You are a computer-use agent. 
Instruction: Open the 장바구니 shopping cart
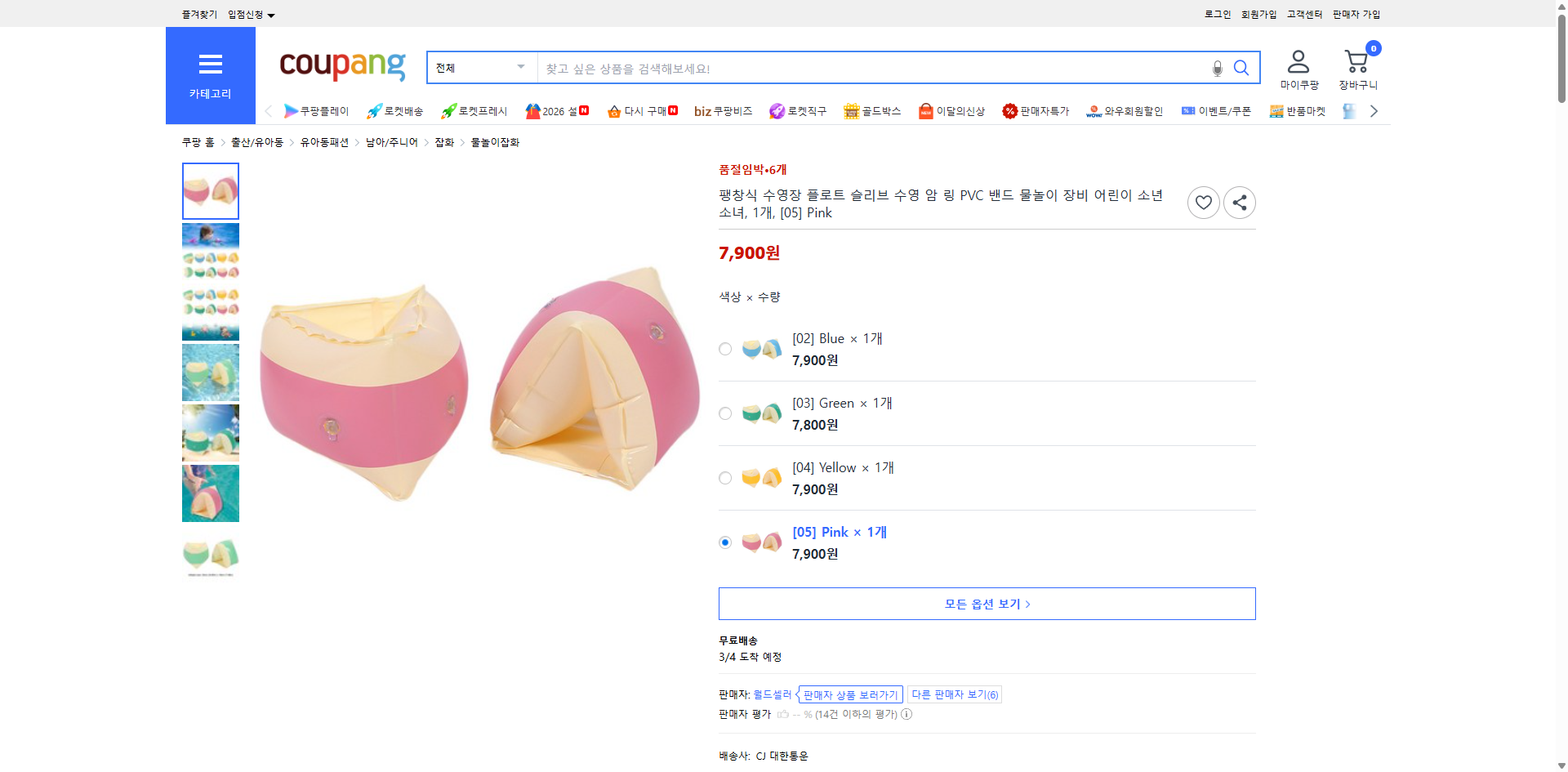[1357, 61]
